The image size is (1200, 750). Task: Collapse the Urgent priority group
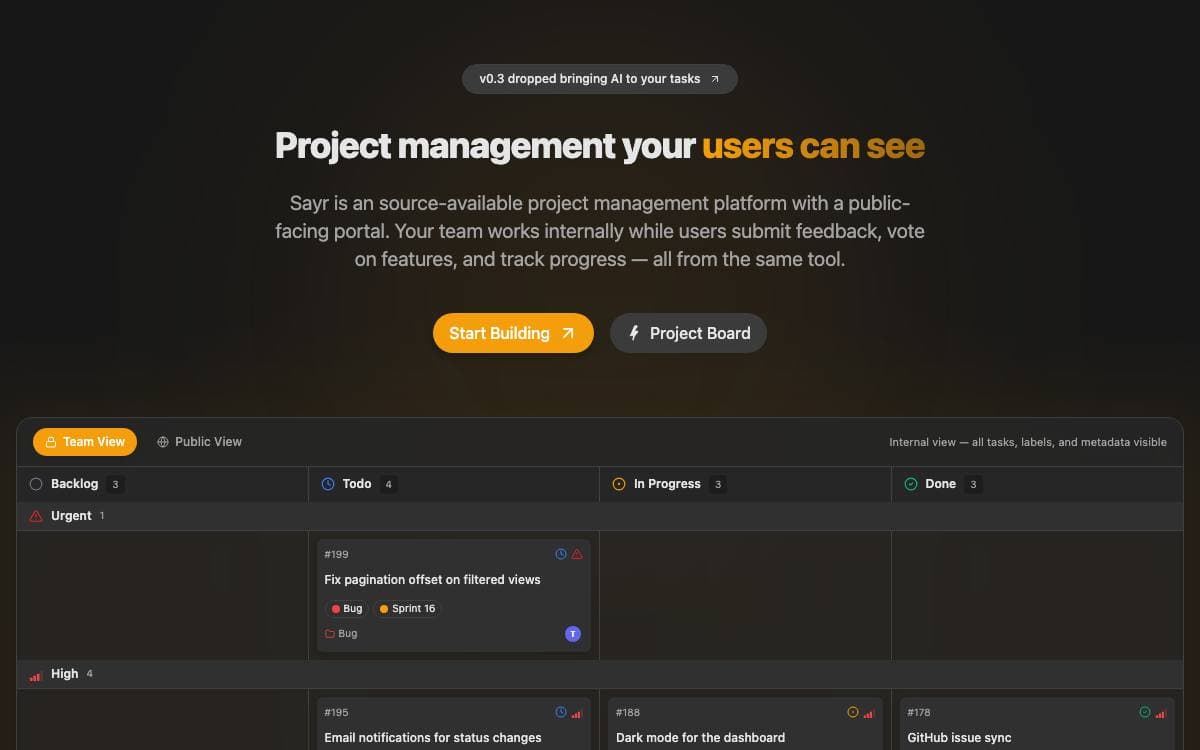[600, 516]
